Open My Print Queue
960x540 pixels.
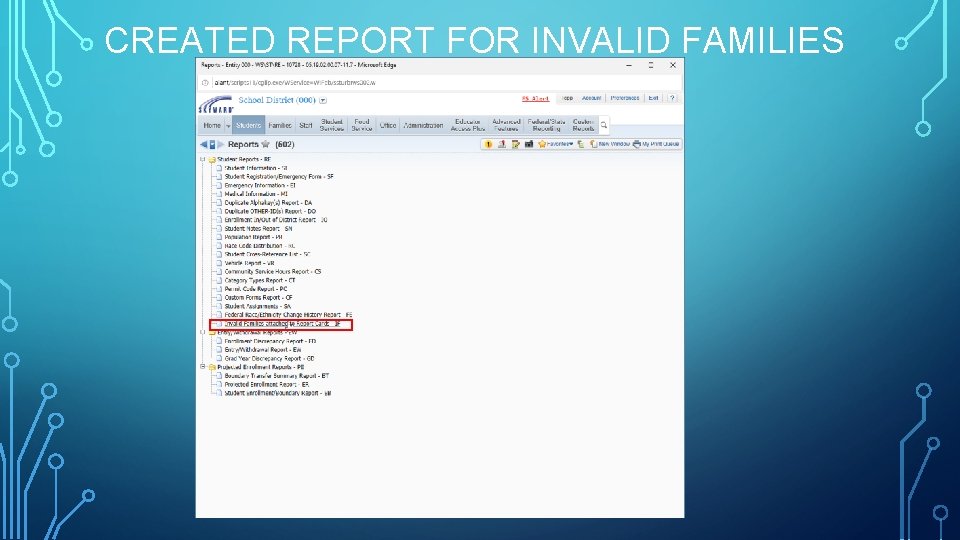(656, 144)
